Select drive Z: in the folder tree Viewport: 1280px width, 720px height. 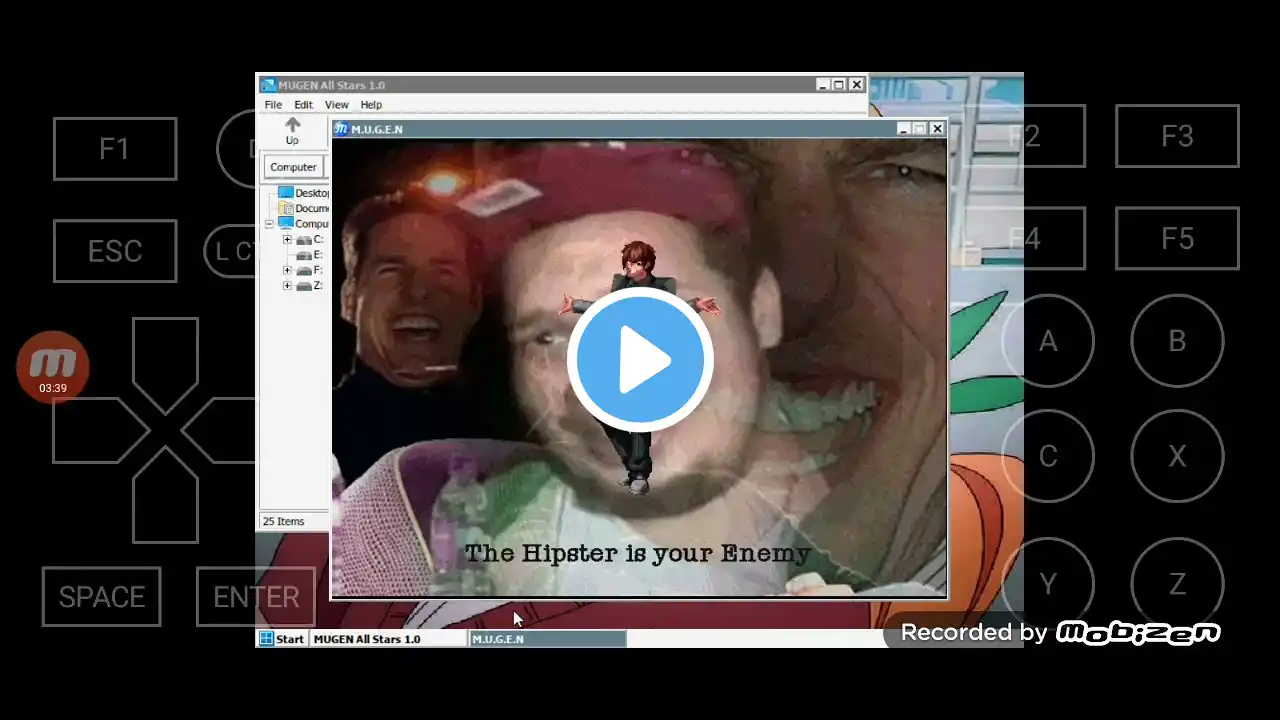tap(310, 285)
